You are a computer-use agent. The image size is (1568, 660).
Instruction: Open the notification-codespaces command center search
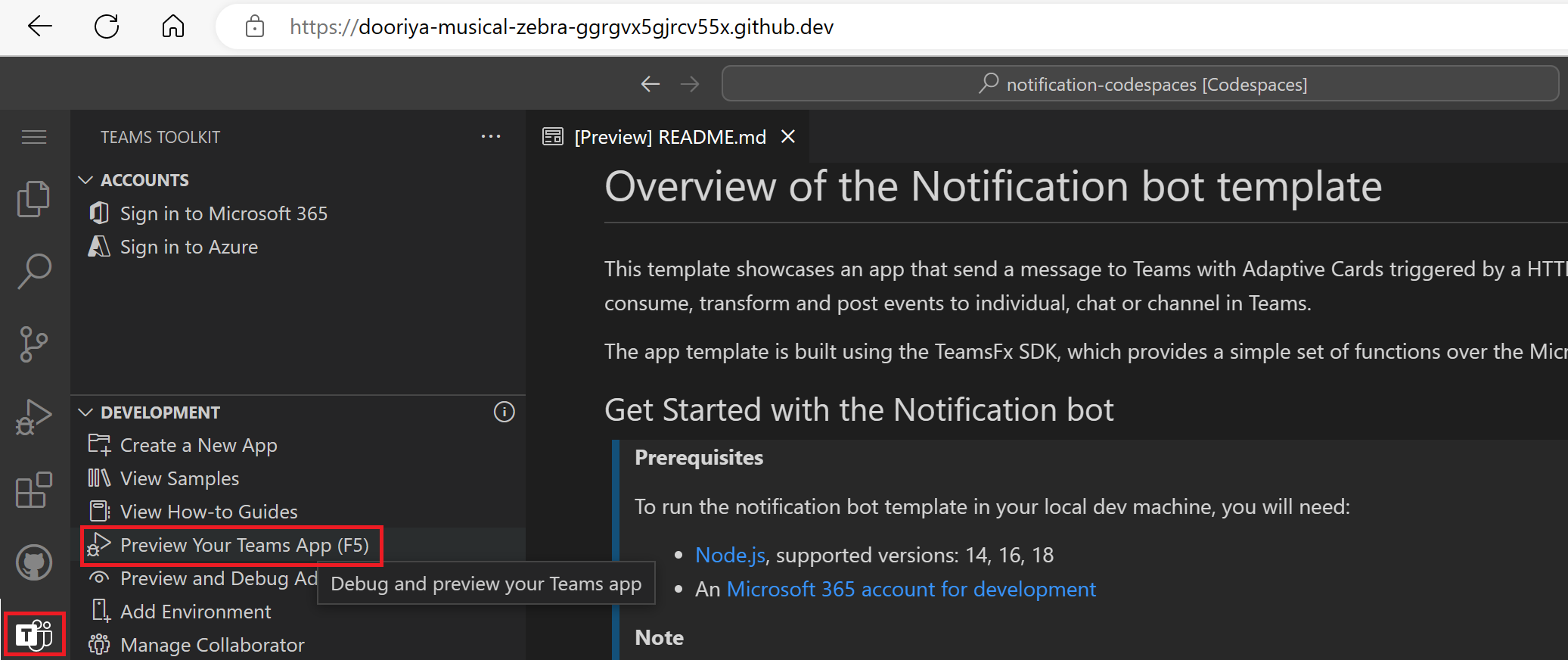click(1140, 83)
